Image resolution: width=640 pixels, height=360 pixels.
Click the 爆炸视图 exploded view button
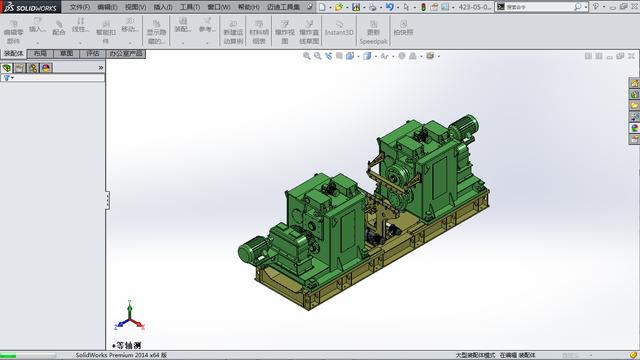click(x=284, y=31)
